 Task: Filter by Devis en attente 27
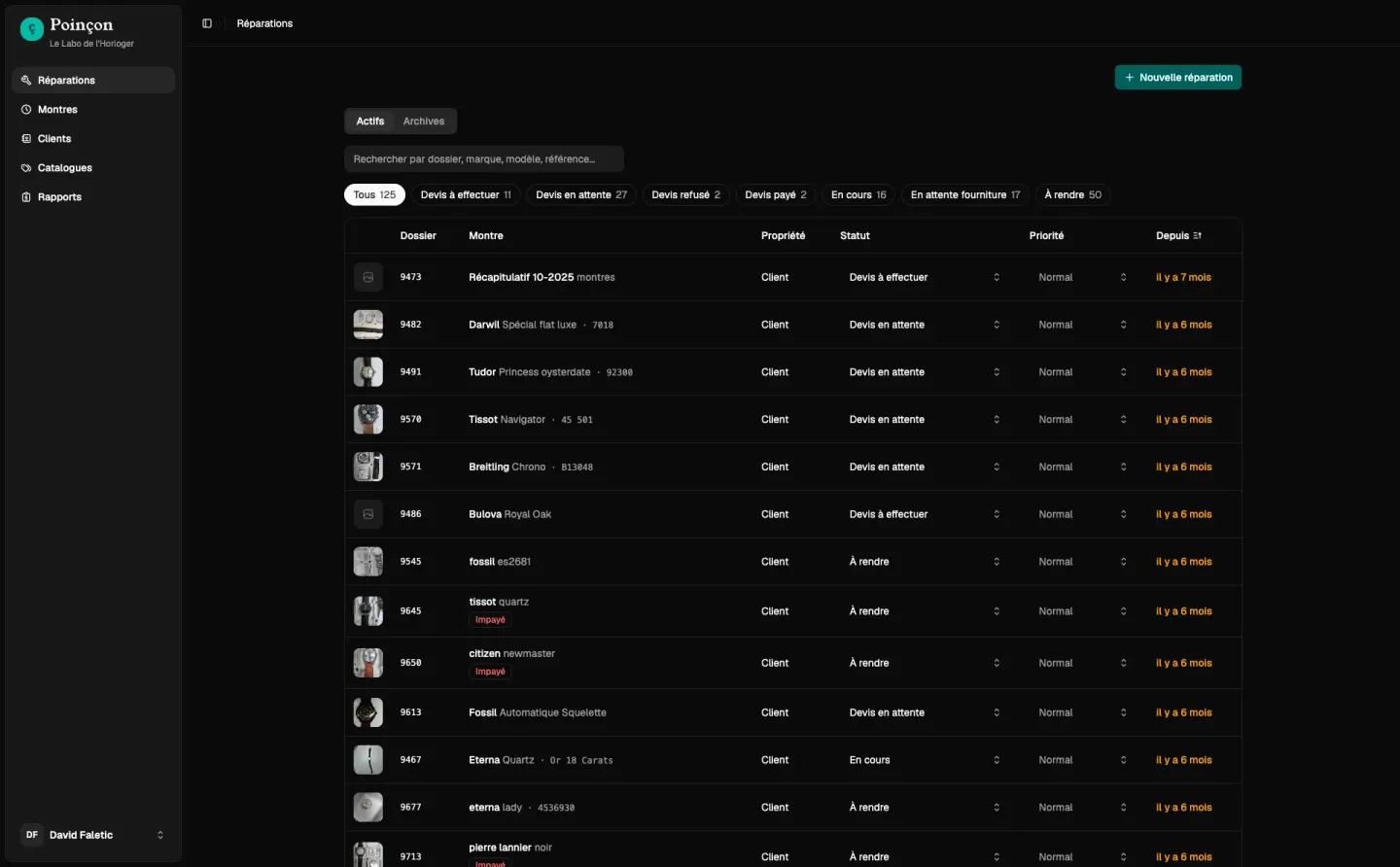[581, 194]
